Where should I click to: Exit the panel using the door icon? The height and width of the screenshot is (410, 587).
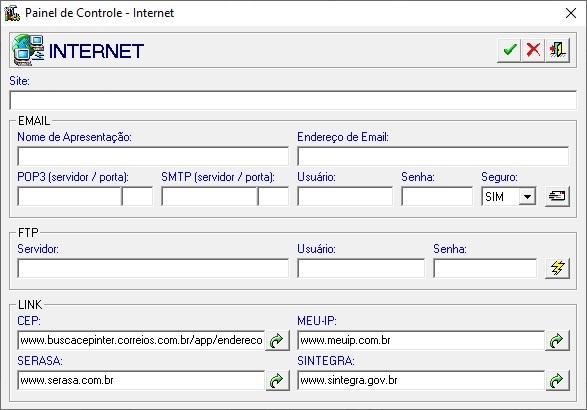557,50
